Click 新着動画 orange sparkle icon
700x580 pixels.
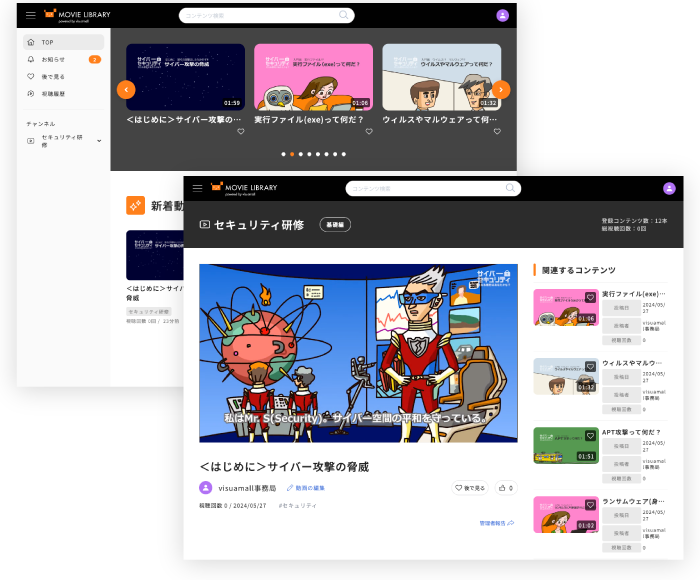pyautogui.click(x=135, y=205)
